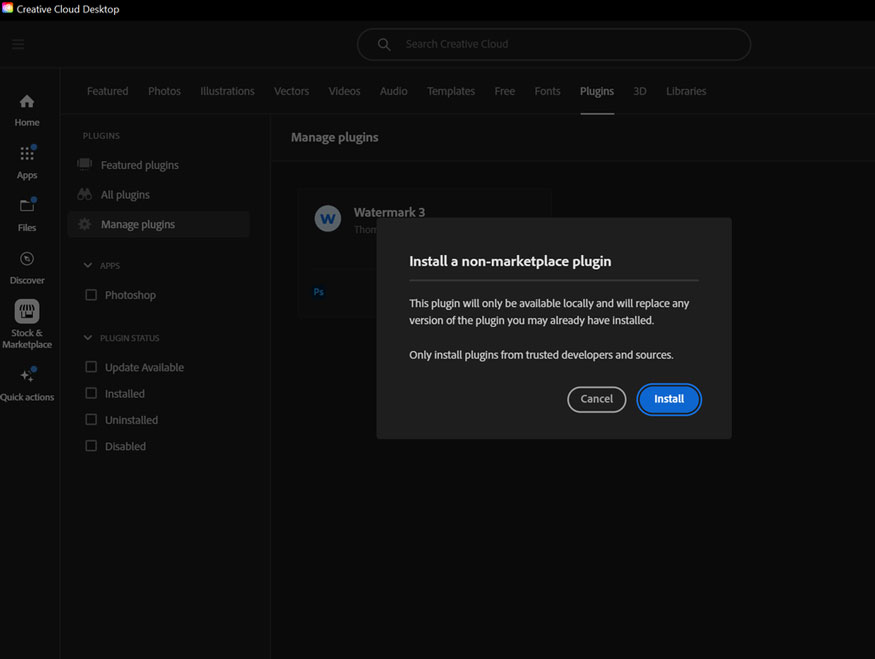Open Files from the sidebar
This screenshot has width=875, height=659.
[26, 211]
